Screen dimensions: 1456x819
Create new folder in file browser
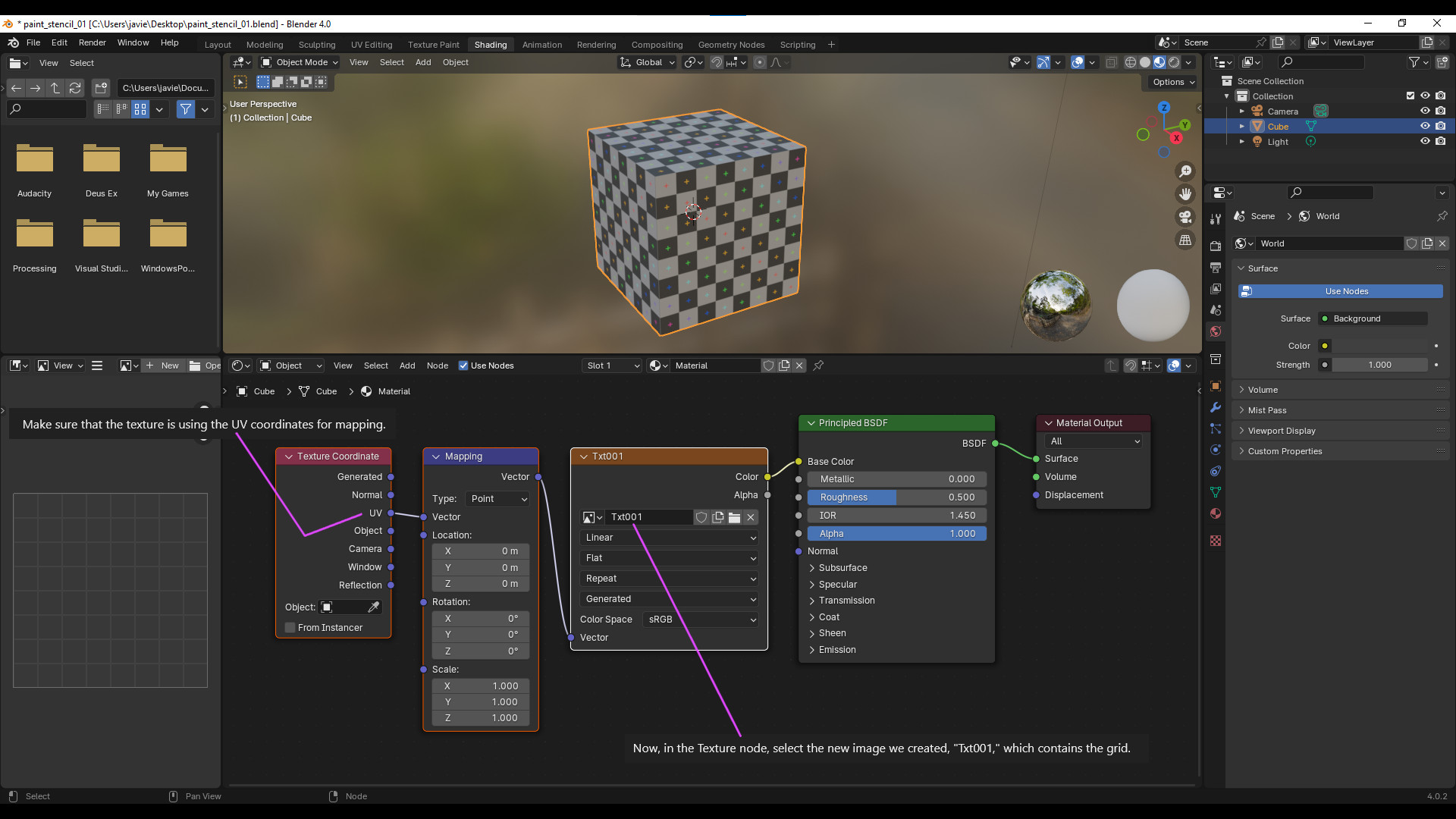[x=101, y=88]
